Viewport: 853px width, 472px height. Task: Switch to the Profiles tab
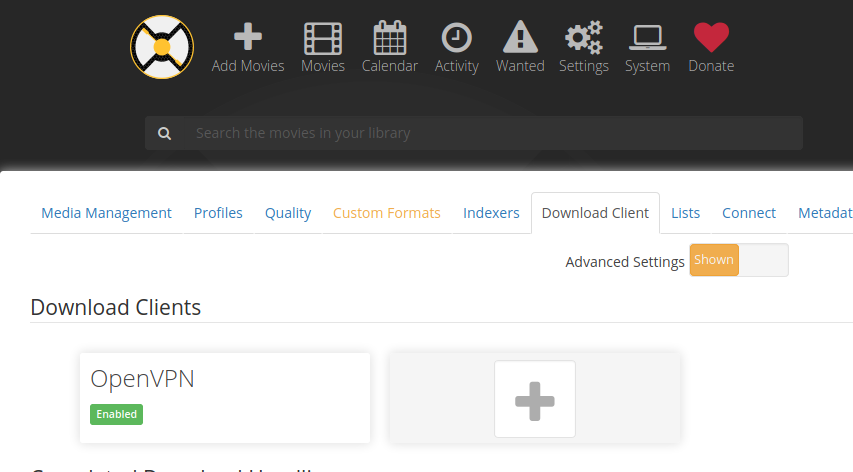click(x=218, y=213)
